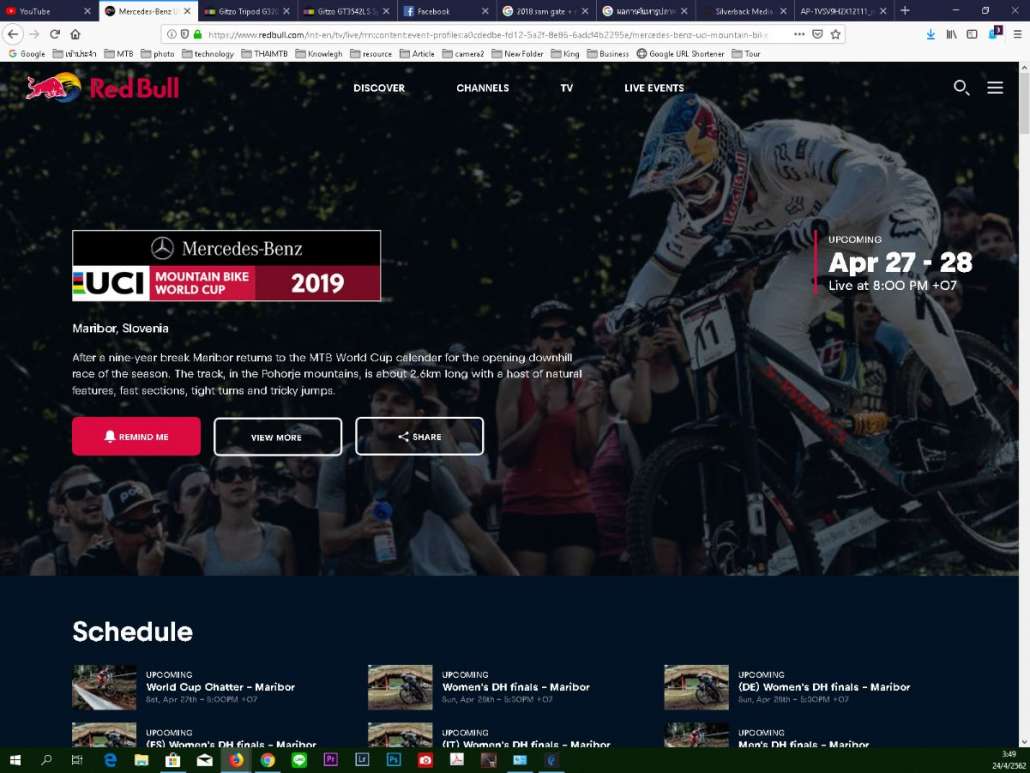Open Adobe Premiere from taskbar
Image resolution: width=1030 pixels, height=773 pixels.
pyautogui.click(x=330, y=760)
